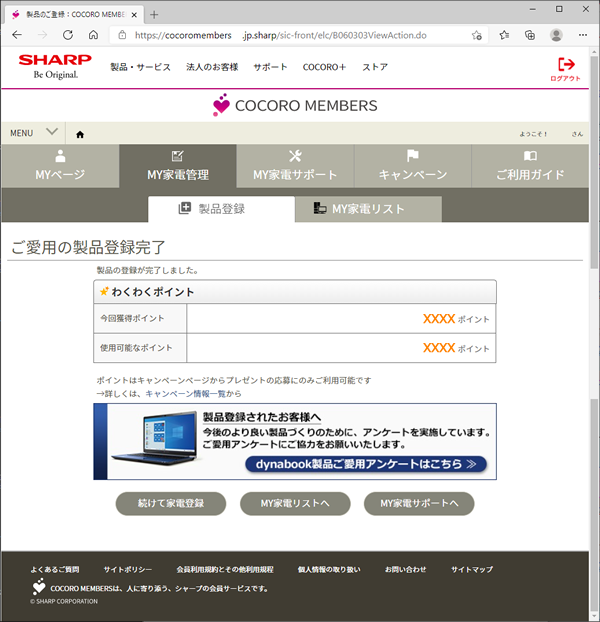The width and height of the screenshot is (600, 622).
Task: Go to browser home page icon
Action: pos(93,35)
